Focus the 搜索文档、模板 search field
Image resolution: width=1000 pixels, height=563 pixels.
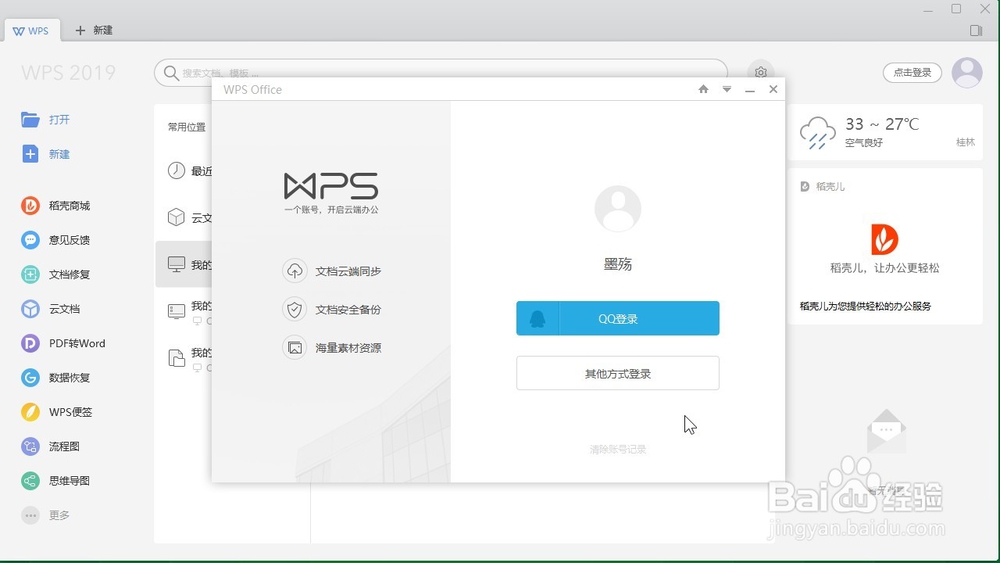click(441, 73)
